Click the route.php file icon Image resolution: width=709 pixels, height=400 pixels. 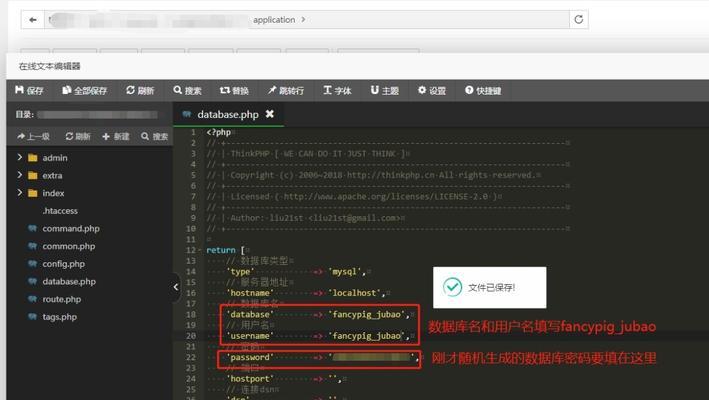click(32, 299)
